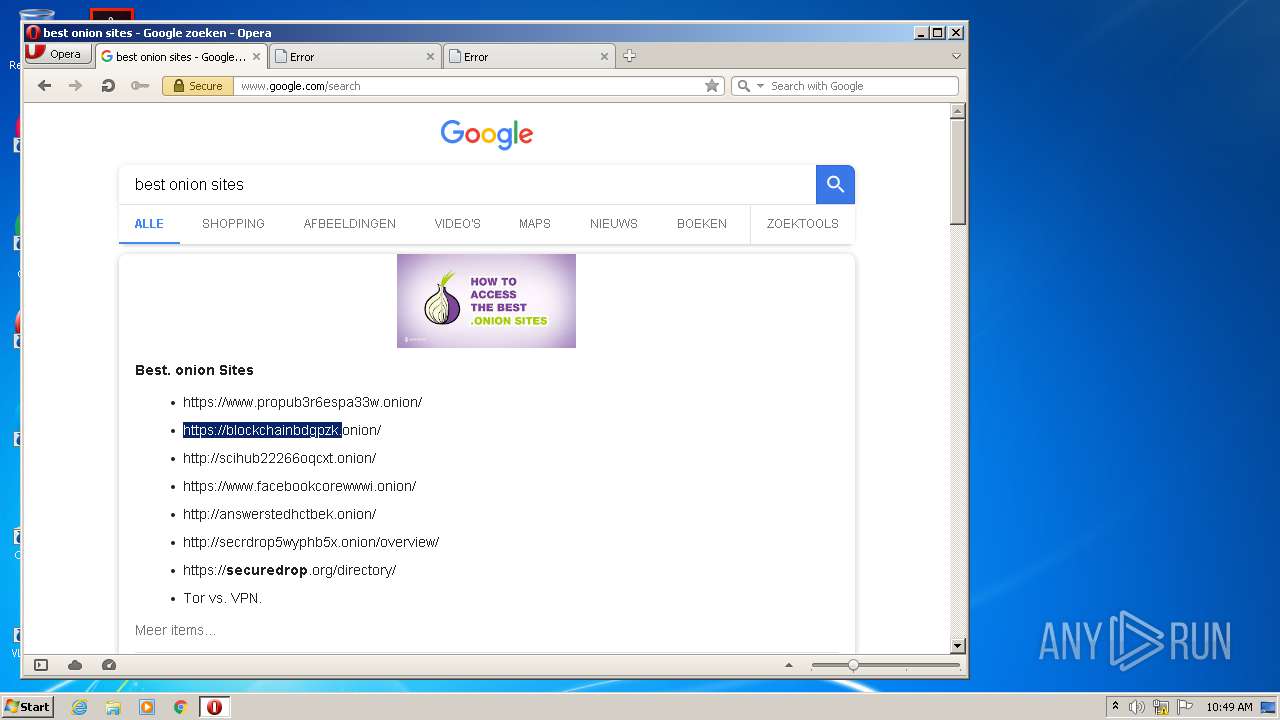Open the network status tray icon

pos(1161,707)
